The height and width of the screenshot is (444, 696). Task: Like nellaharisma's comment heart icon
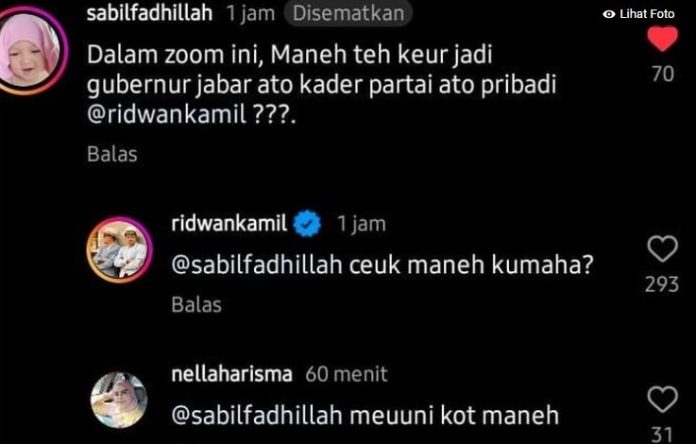coord(662,400)
